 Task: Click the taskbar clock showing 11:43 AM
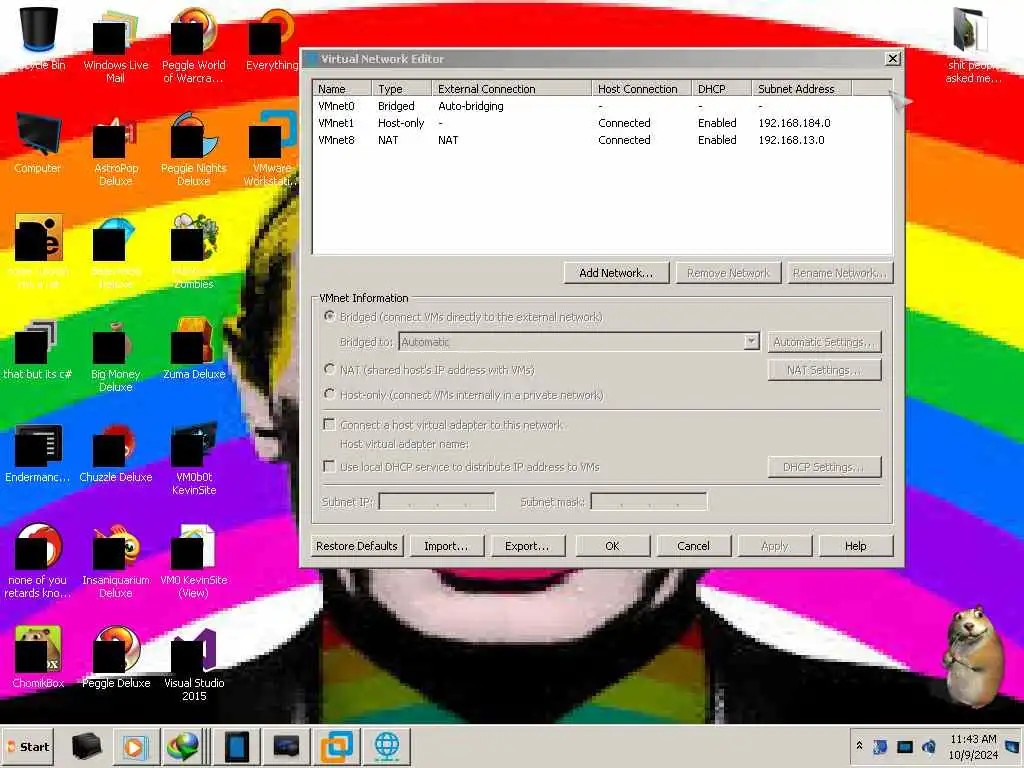click(973, 746)
